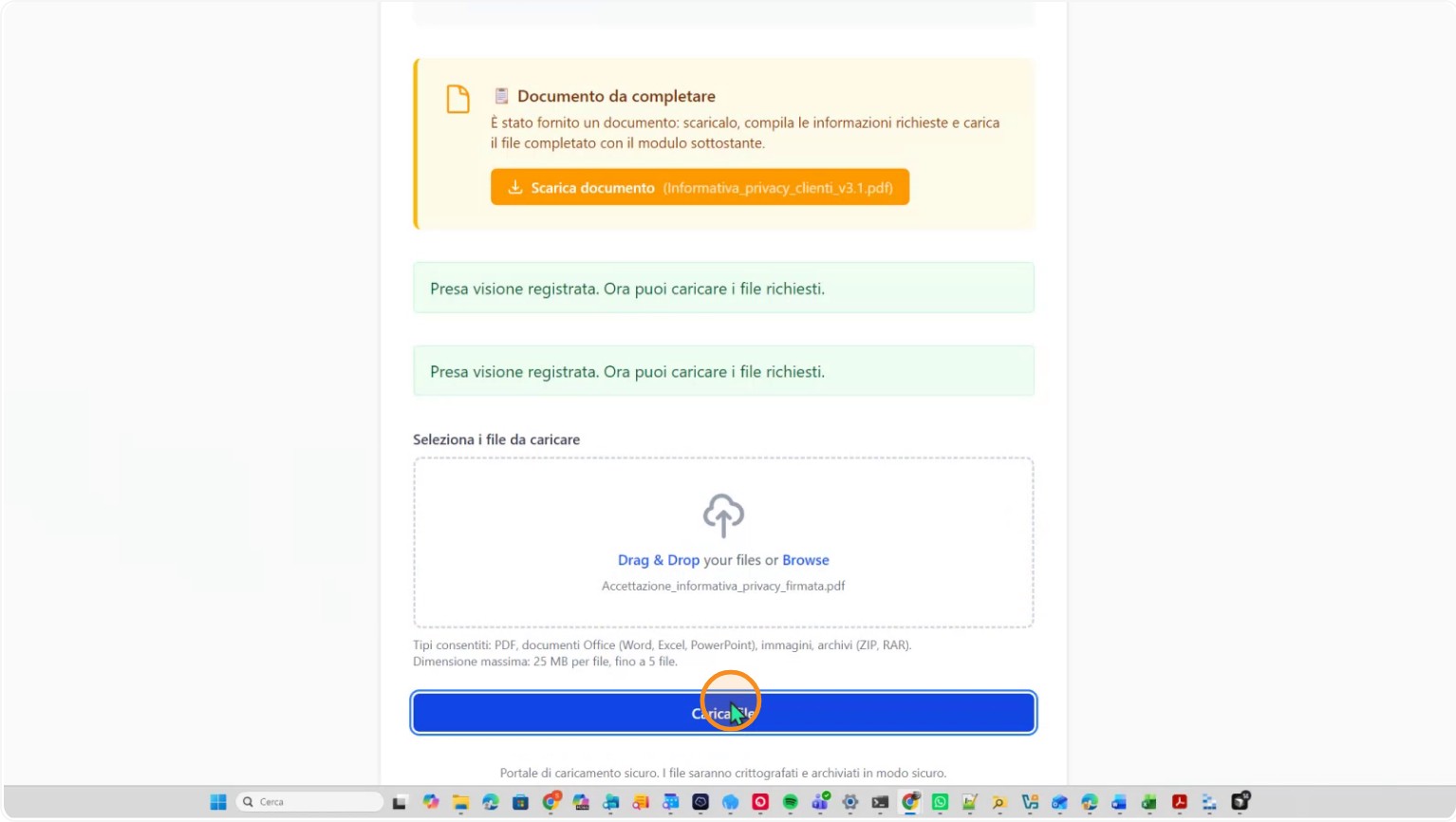Open Adobe Acrobat from the taskbar

[x=1180, y=802]
